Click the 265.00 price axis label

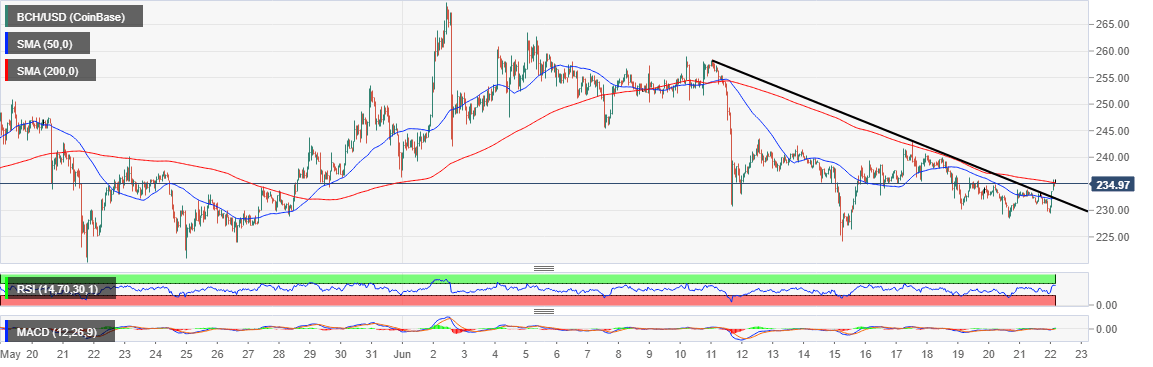tap(1114, 25)
